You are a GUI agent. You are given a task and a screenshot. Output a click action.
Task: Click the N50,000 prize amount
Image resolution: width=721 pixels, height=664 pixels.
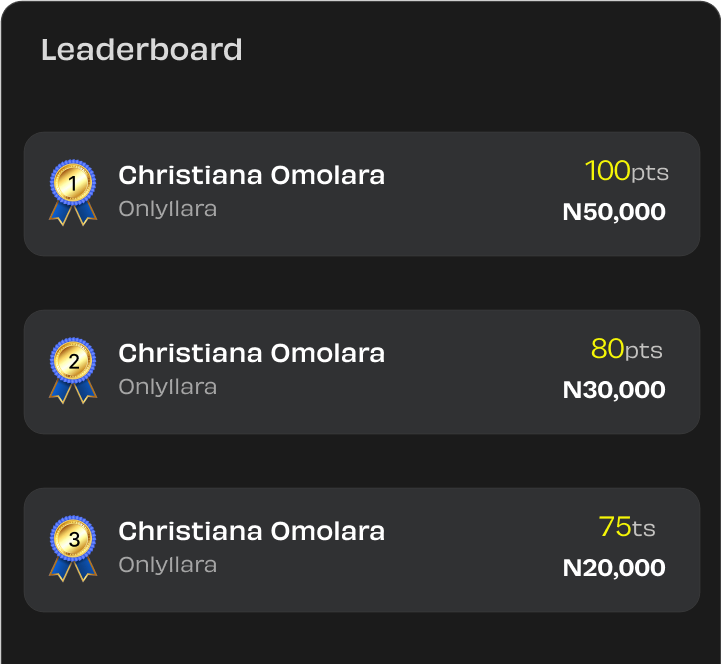[x=614, y=212]
